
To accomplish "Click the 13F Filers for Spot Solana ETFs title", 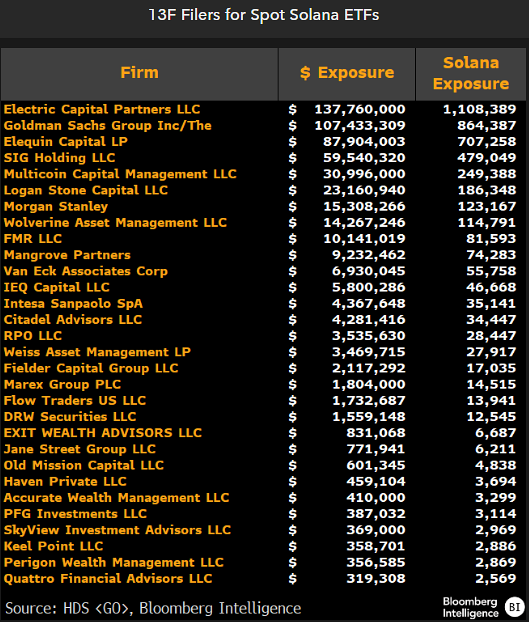I will [264, 15].
